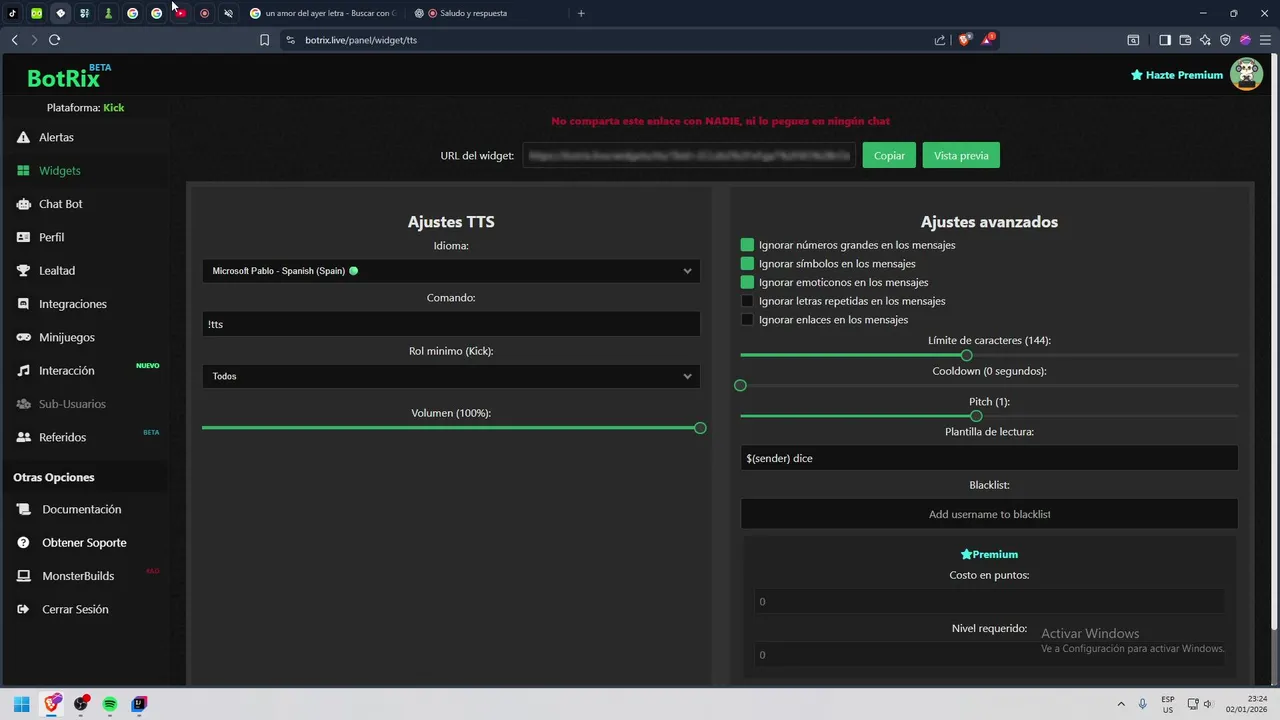
Task: Switch to the TikTok pinned tab
Action: pyautogui.click(x=12, y=13)
